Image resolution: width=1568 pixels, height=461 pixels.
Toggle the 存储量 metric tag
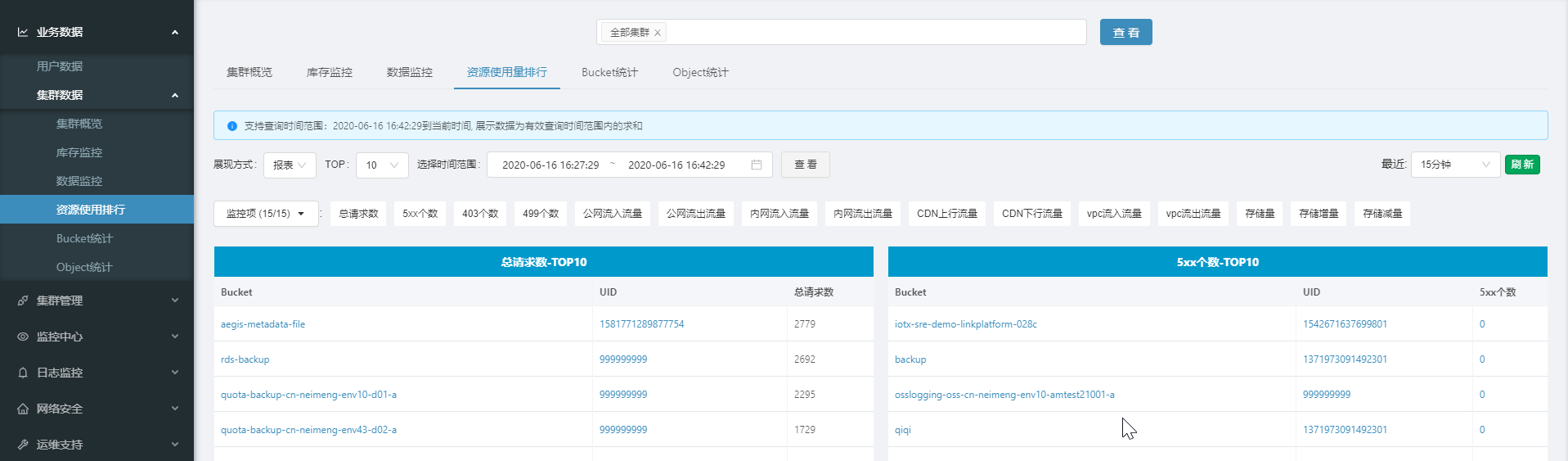[x=1260, y=214]
